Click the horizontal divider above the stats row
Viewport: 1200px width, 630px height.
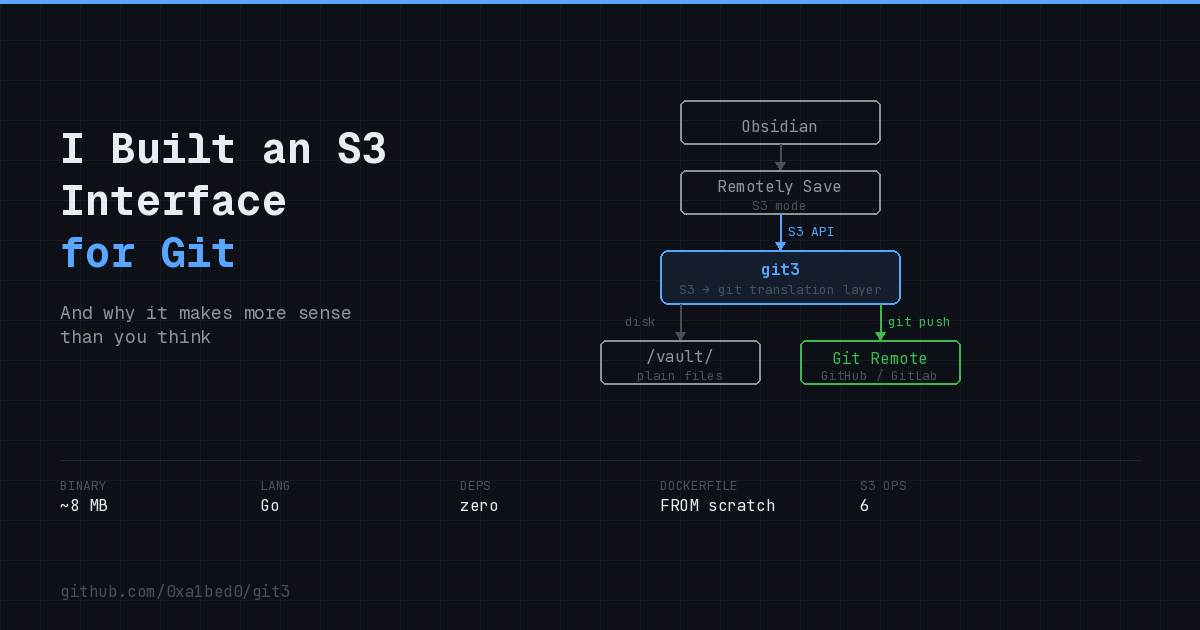click(600, 458)
